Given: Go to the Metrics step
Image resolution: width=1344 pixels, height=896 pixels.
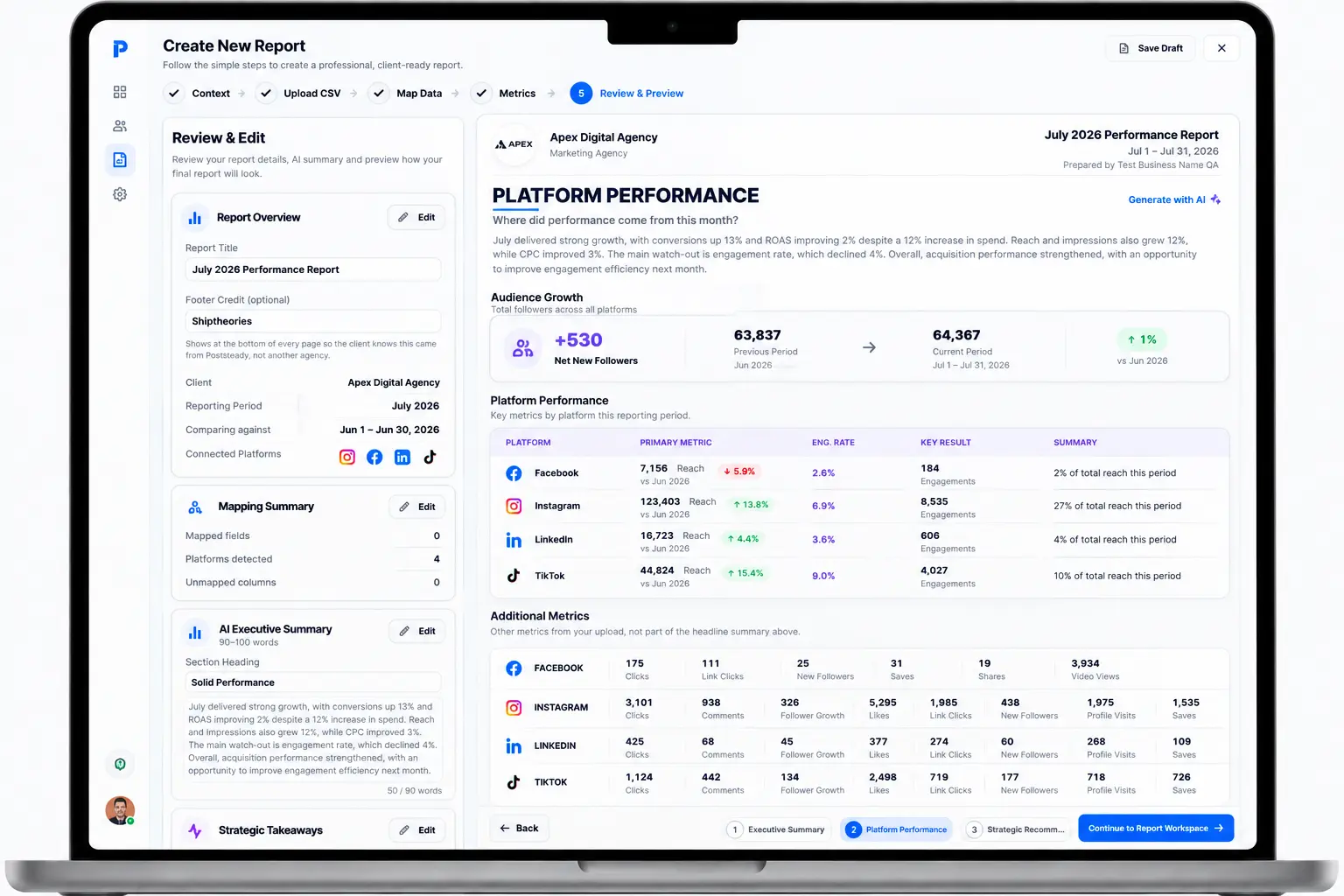Looking at the screenshot, I should [505, 94].
